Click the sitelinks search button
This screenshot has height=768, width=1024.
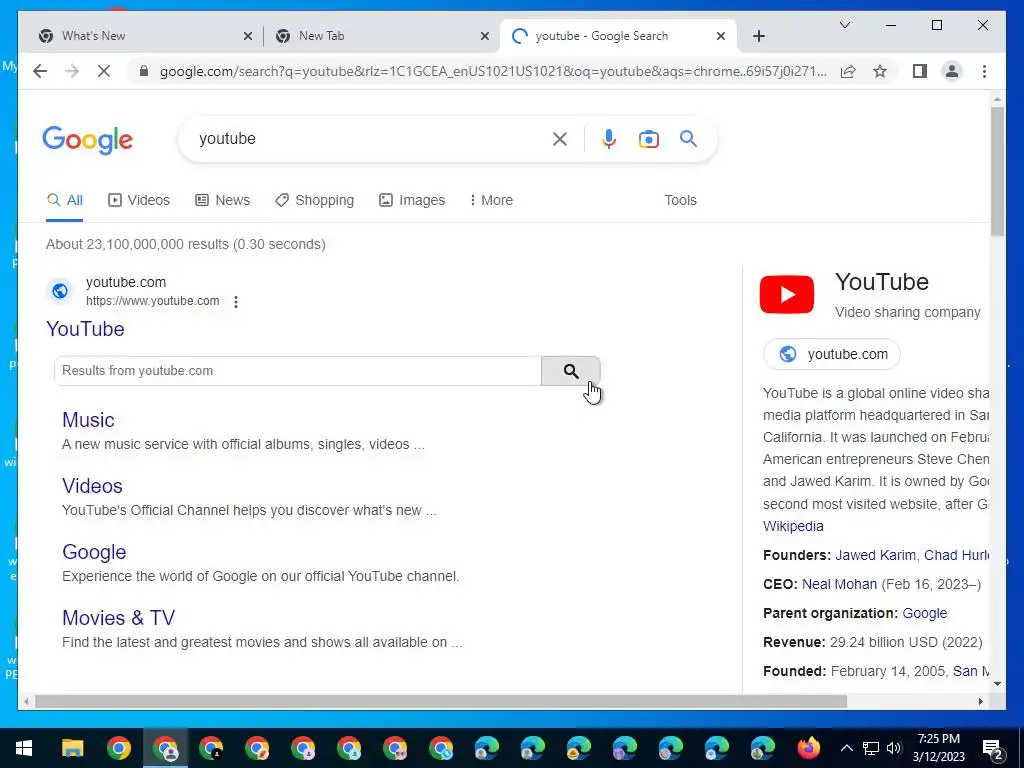[571, 371]
